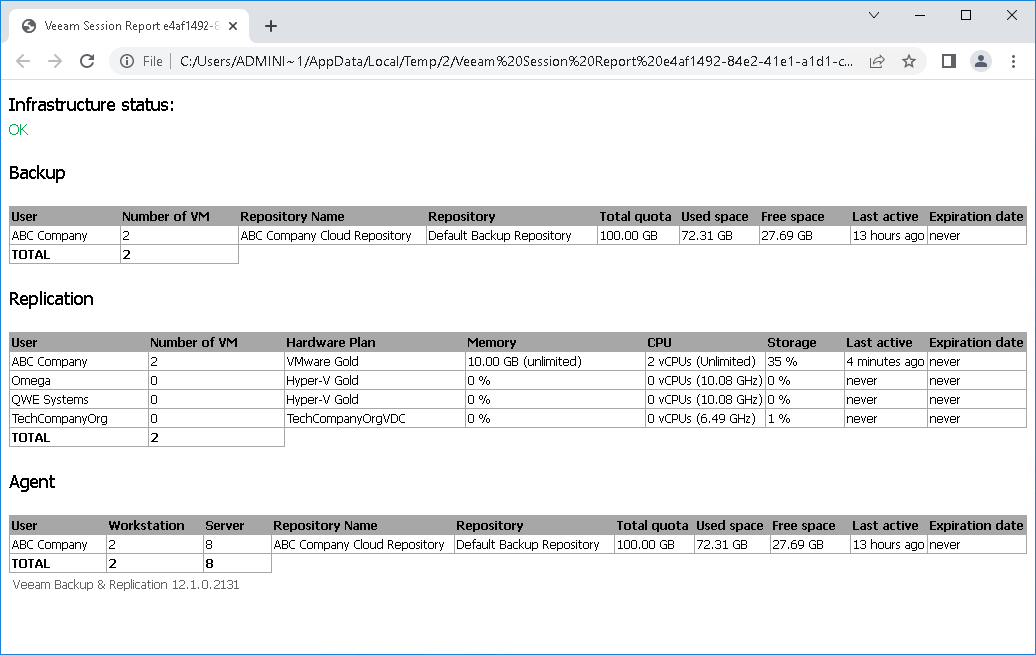Click VMware Gold hardware plan

[322, 362]
